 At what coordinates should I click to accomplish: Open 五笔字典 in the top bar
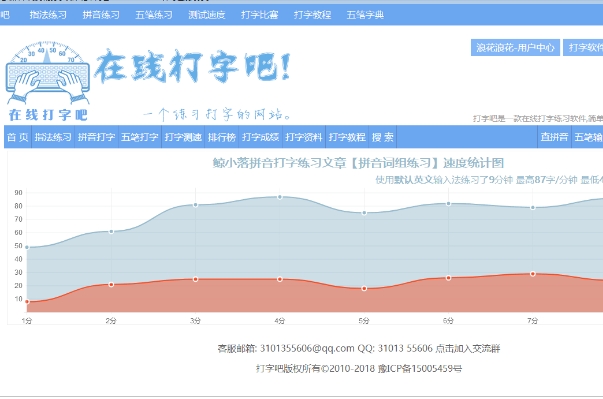pos(365,15)
